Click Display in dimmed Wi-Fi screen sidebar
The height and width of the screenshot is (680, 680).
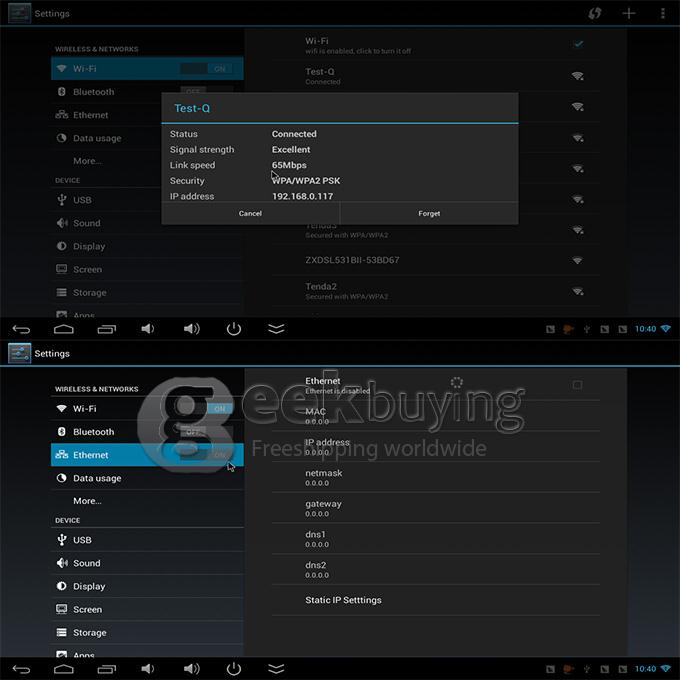(x=147, y=246)
